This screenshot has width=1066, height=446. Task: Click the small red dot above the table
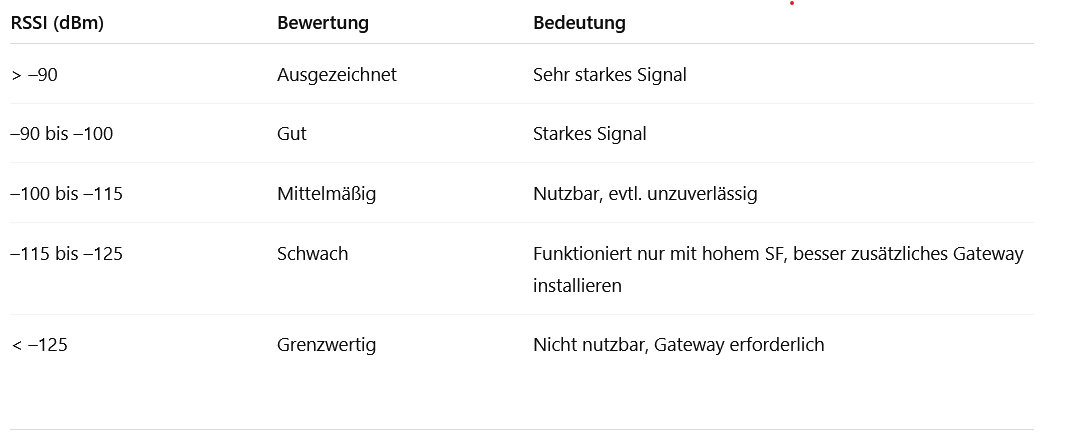[791, 3]
